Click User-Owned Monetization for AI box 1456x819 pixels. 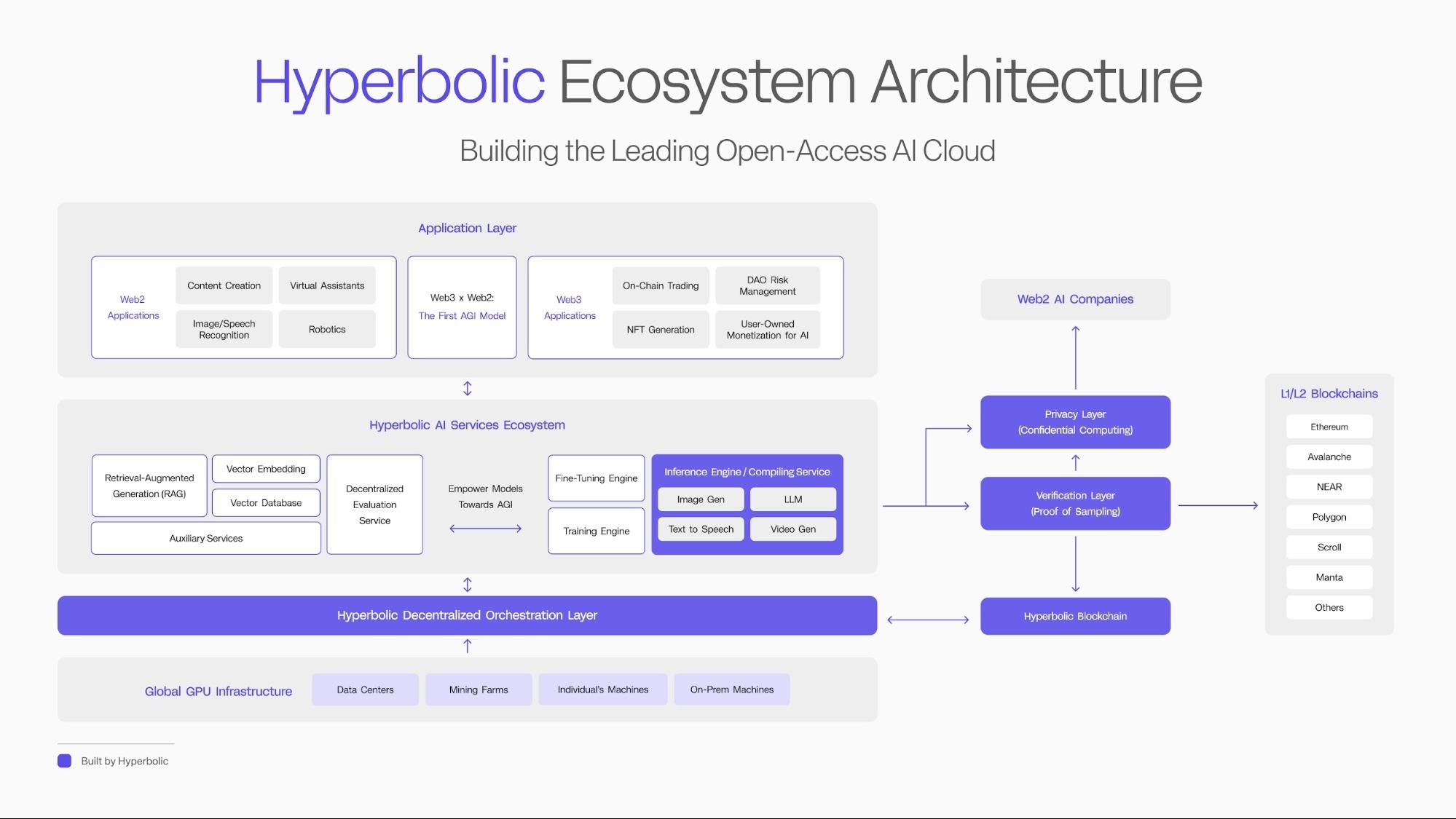768,329
